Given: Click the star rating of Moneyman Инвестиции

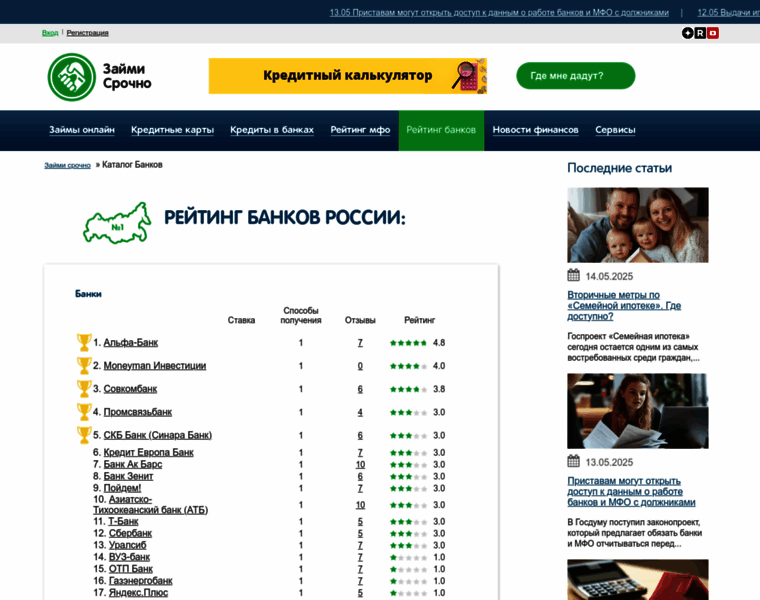Looking at the screenshot, I should coord(408,366).
